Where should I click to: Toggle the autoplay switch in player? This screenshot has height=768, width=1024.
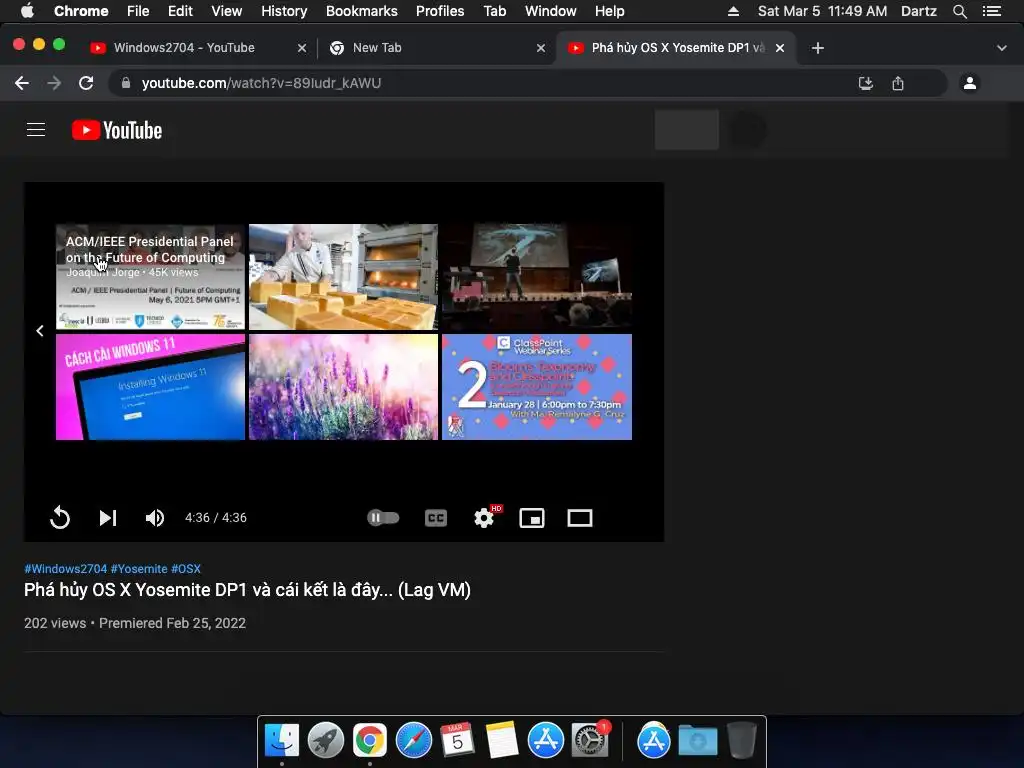(383, 518)
